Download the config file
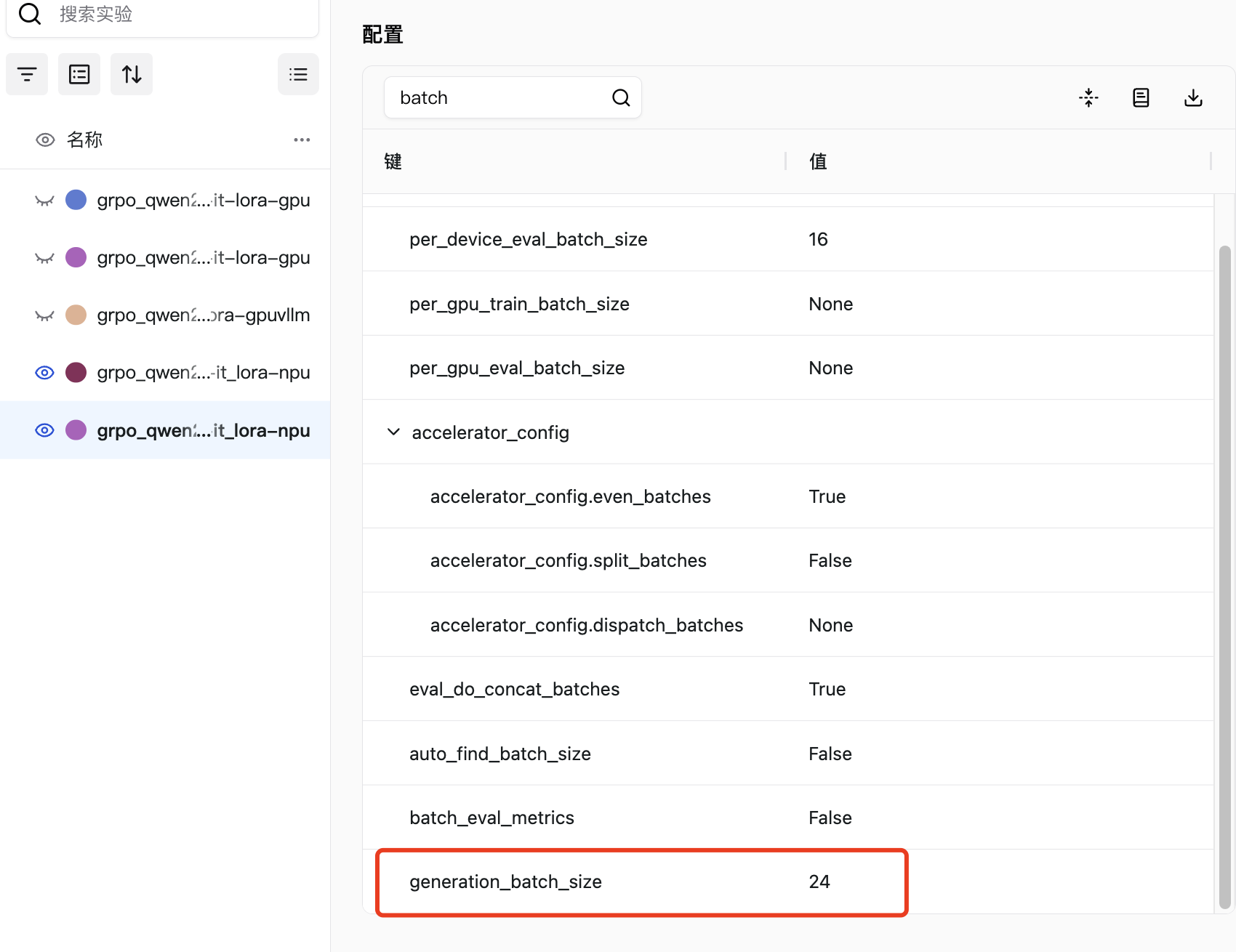1236x952 pixels. [x=1193, y=97]
